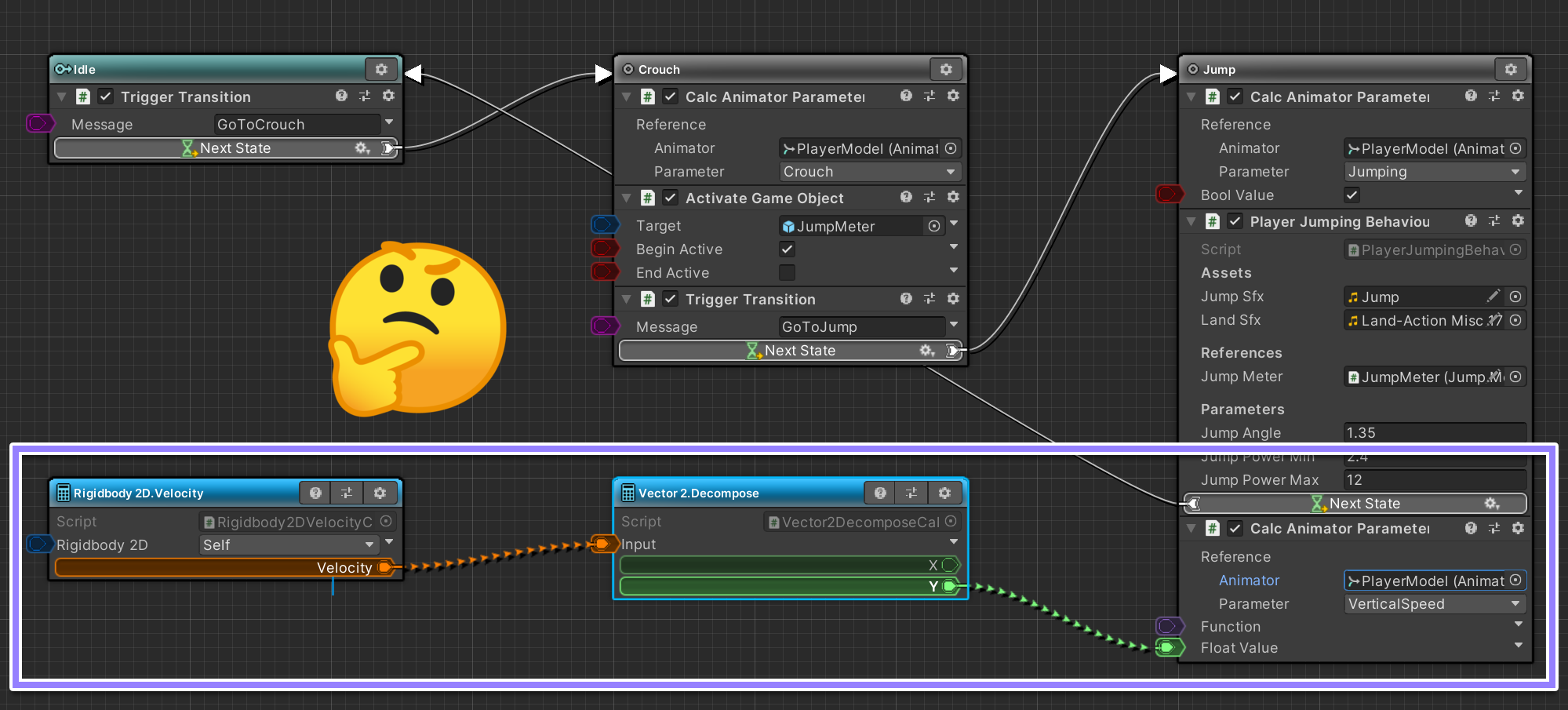Click the Jump Angle value field

1434,433
